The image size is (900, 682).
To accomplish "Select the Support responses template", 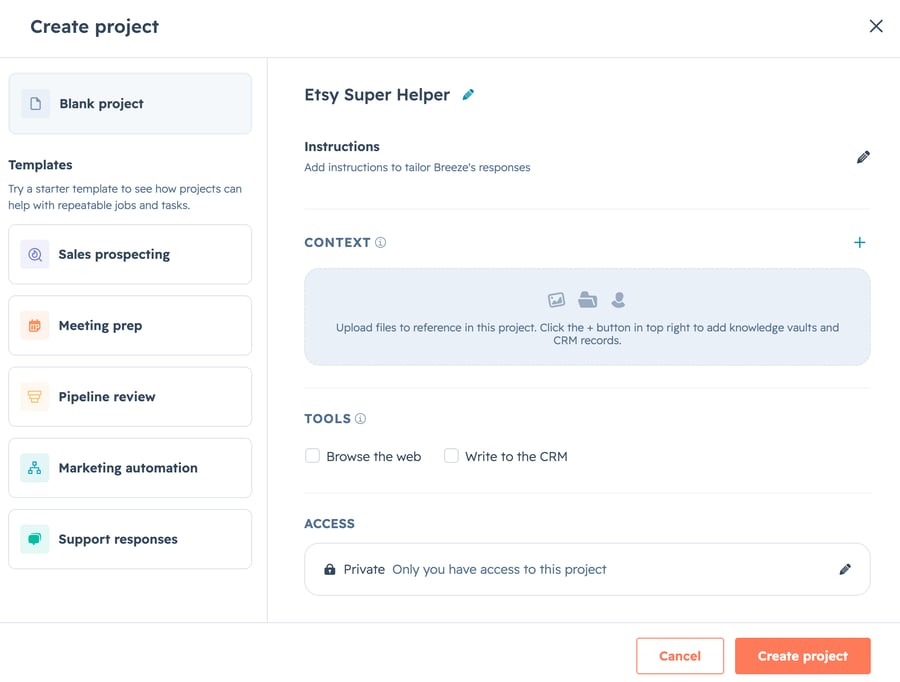I will (x=130, y=539).
